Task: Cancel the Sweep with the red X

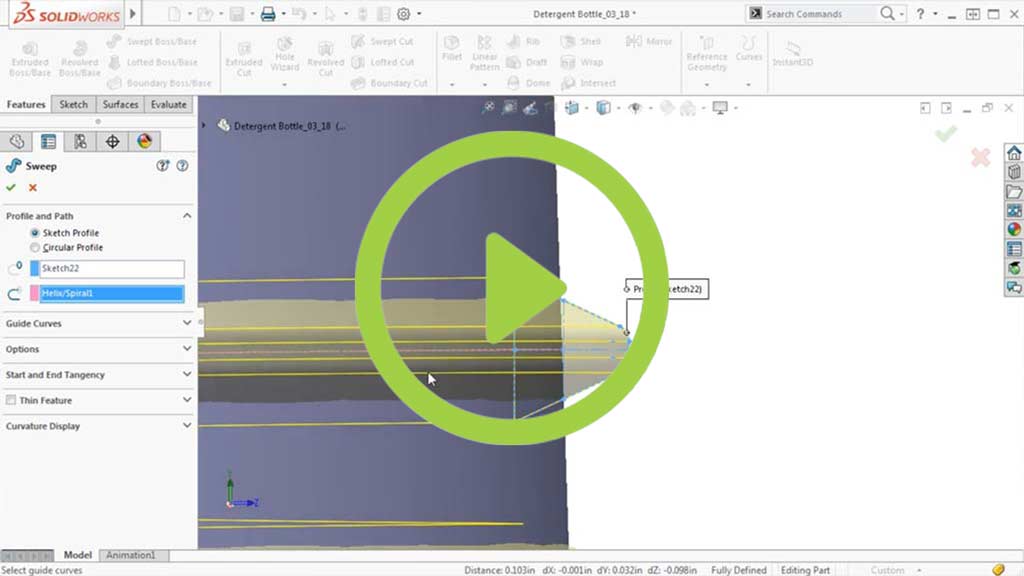Action: [33, 188]
